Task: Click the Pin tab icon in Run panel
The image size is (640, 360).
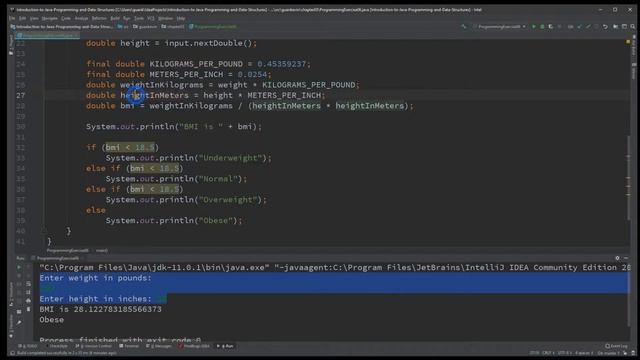Action: 19,322
